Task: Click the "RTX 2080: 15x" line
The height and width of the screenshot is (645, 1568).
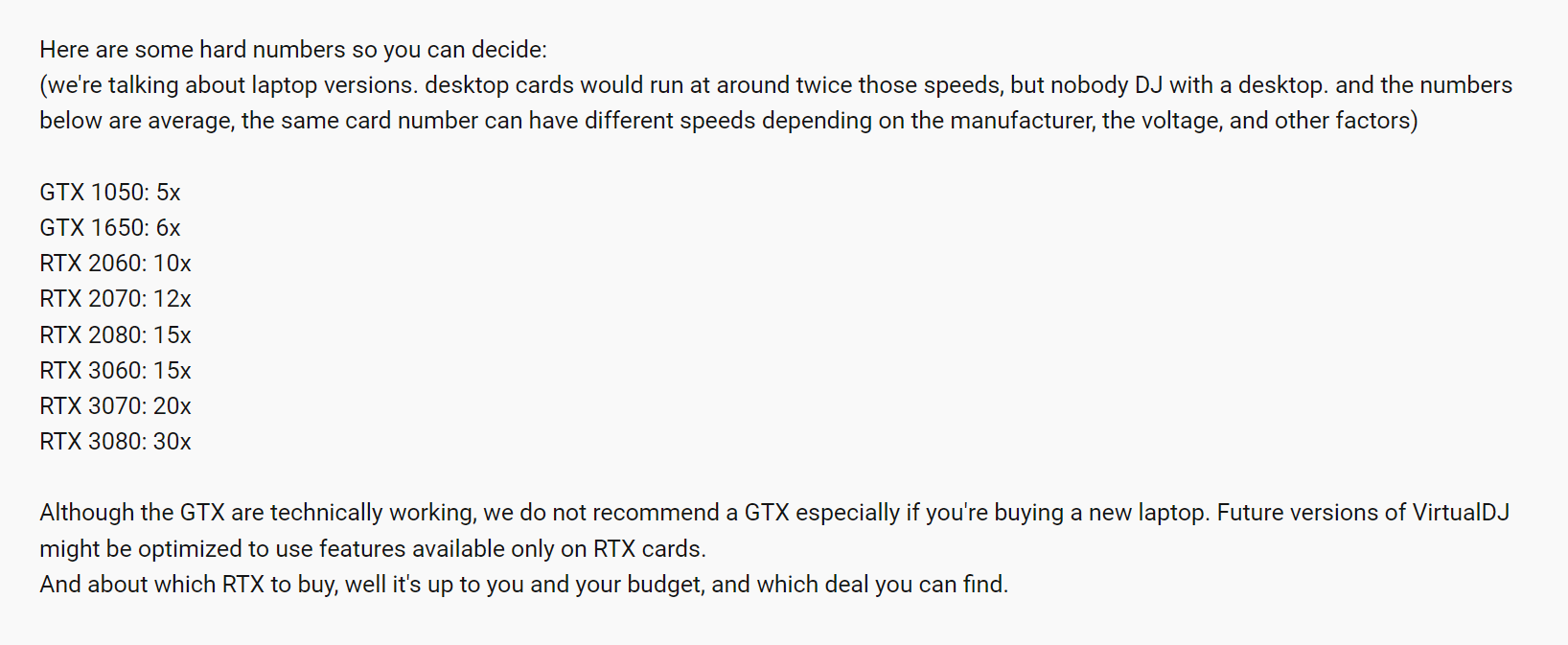Action: click(115, 335)
